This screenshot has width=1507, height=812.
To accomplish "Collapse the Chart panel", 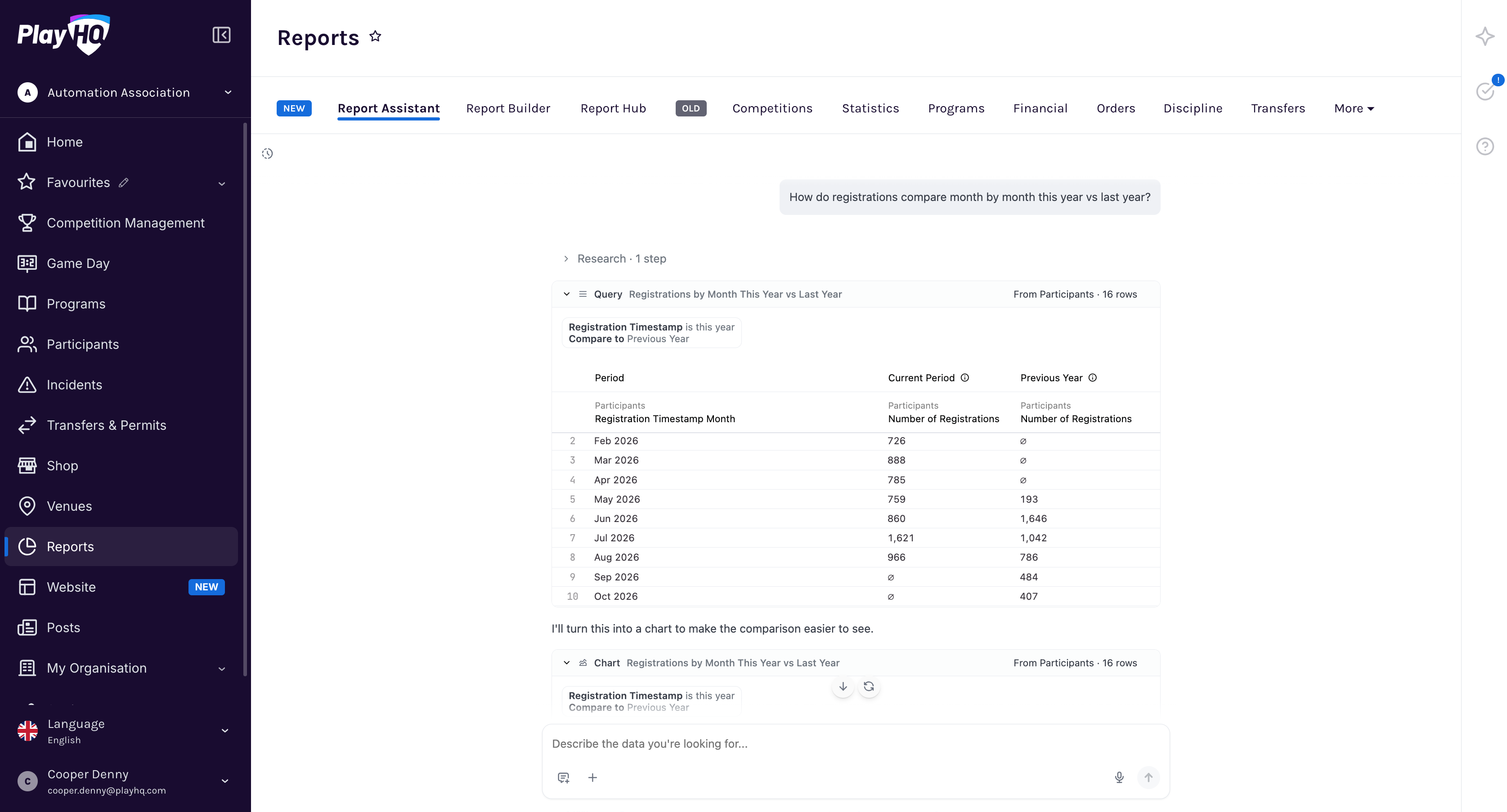I will pyautogui.click(x=566, y=663).
